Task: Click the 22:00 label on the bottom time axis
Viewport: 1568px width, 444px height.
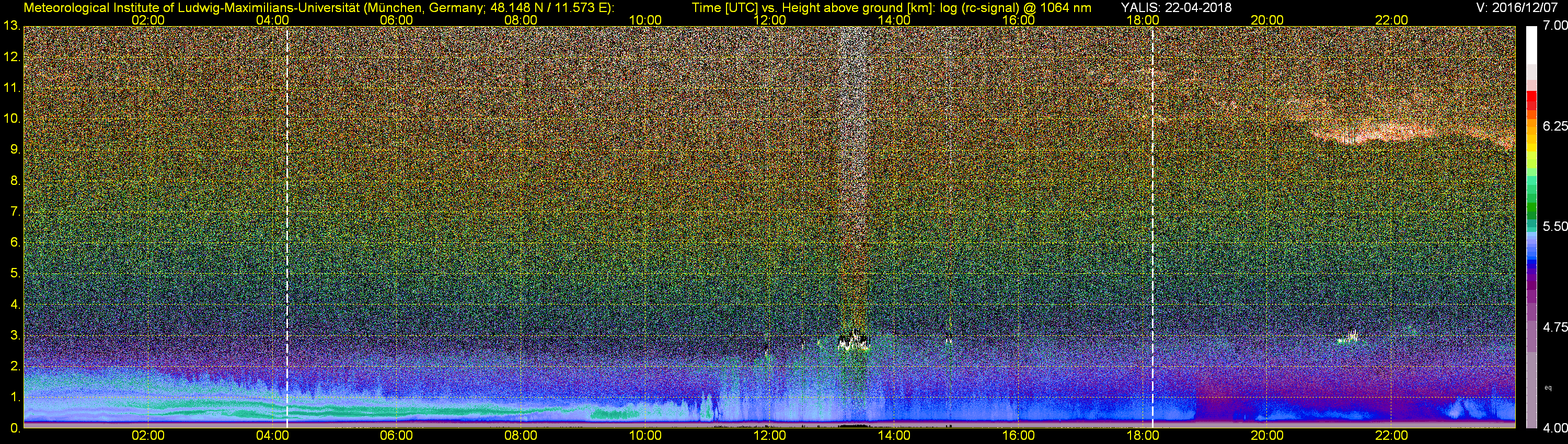Action: [x=1391, y=436]
